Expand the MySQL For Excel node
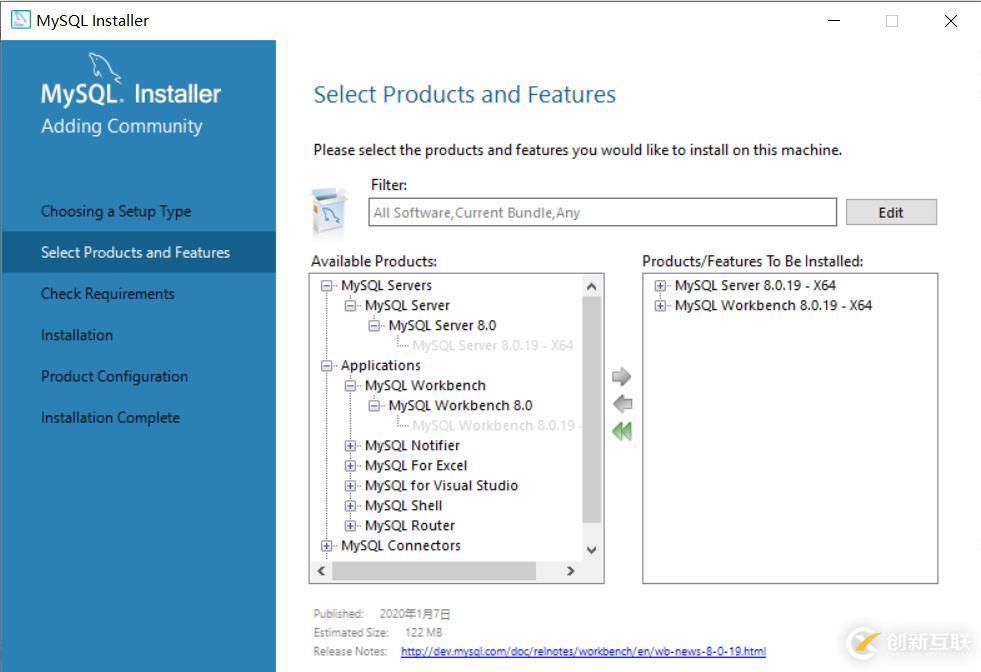 point(350,466)
